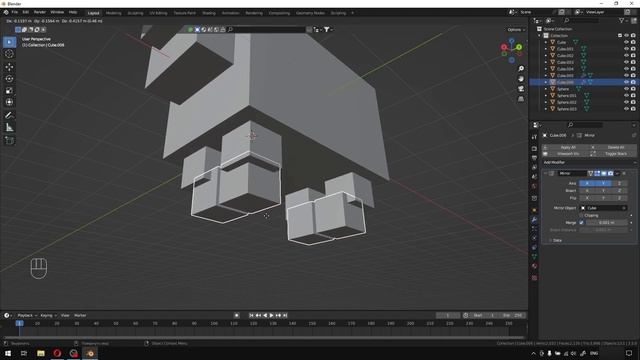Collapse the Collection tree node
Screen dimensions: 640x360
(540, 36)
